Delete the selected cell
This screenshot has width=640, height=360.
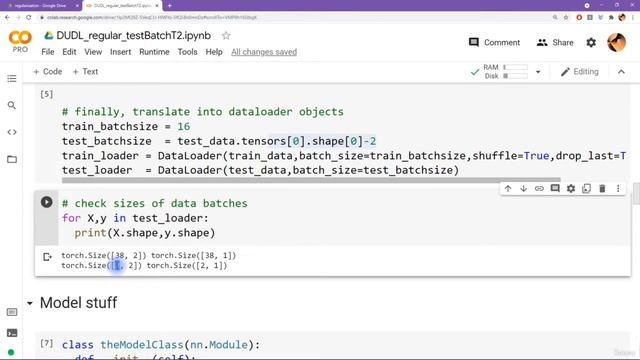tap(602, 189)
